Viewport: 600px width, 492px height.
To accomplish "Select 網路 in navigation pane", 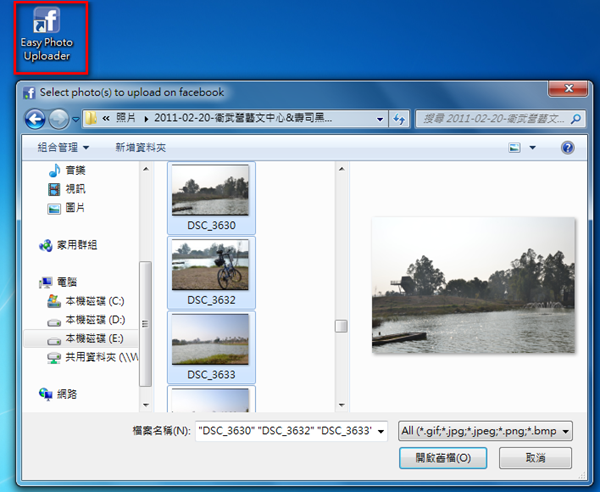I will (58, 394).
